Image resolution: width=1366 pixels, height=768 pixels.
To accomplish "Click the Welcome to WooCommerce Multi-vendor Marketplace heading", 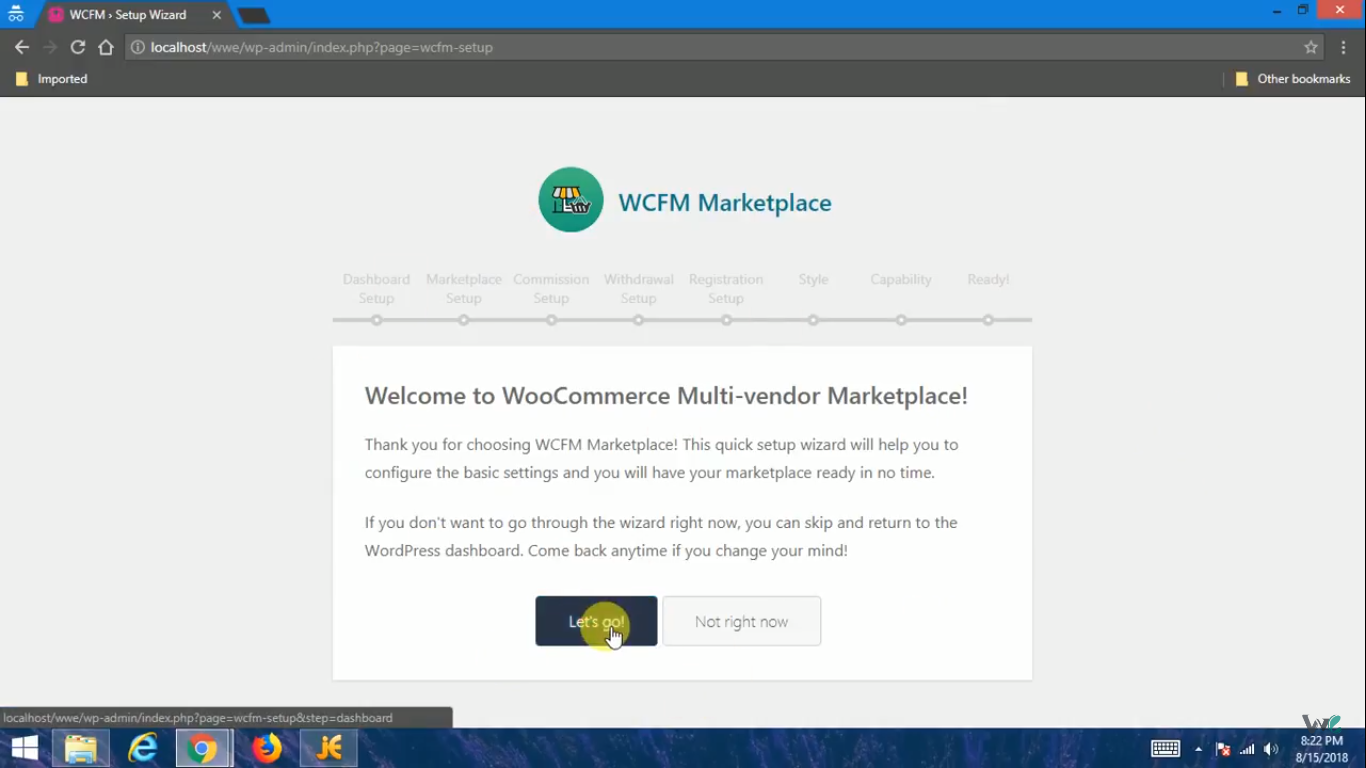I will pyautogui.click(x=666, y=395).
